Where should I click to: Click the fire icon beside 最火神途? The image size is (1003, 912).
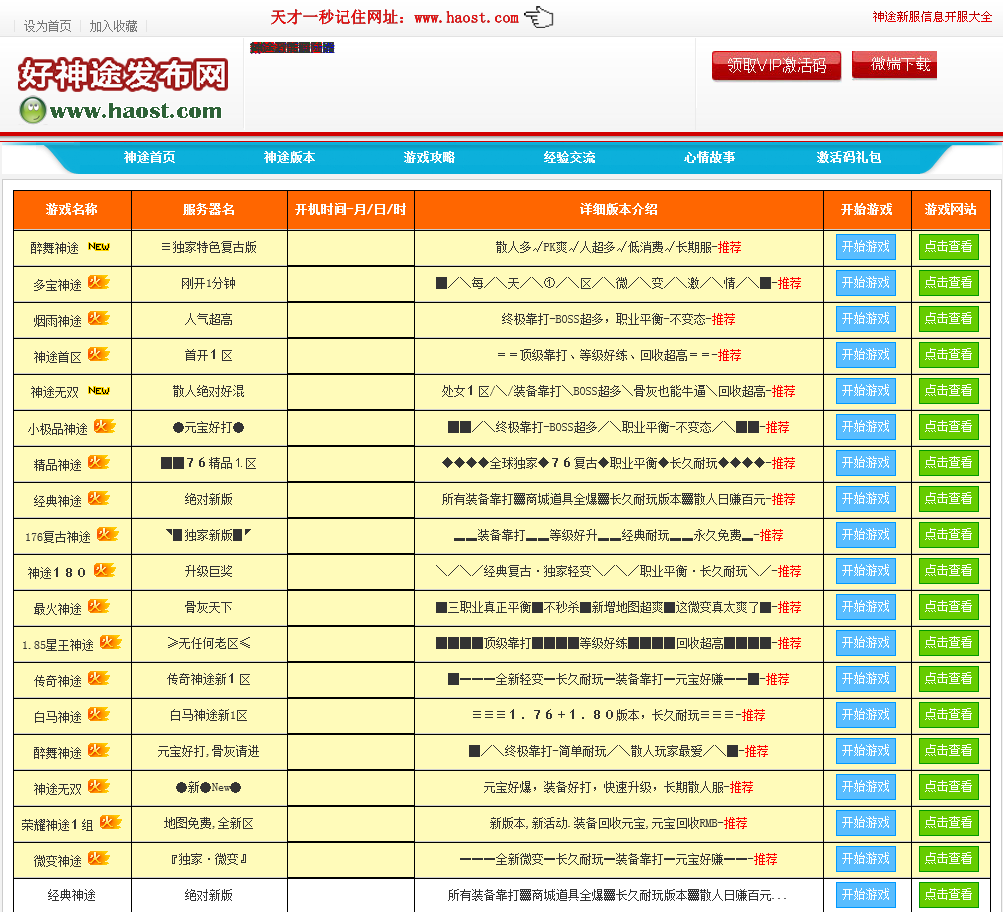[99, 606]
